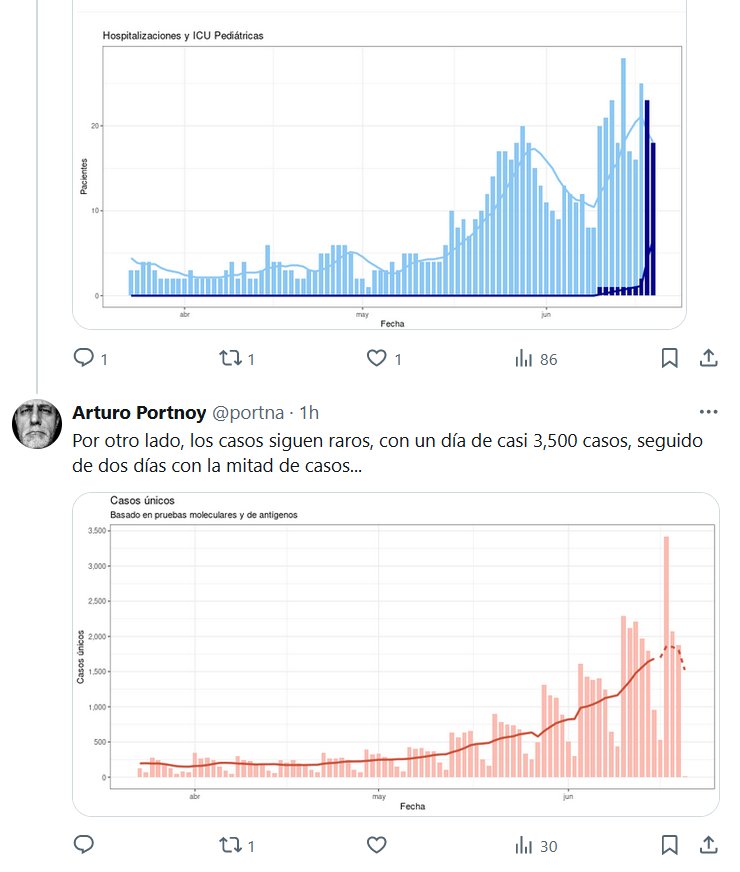Reply to the casos raros tweet
This screenshot has width=740, height=872.
coord(85,845)
